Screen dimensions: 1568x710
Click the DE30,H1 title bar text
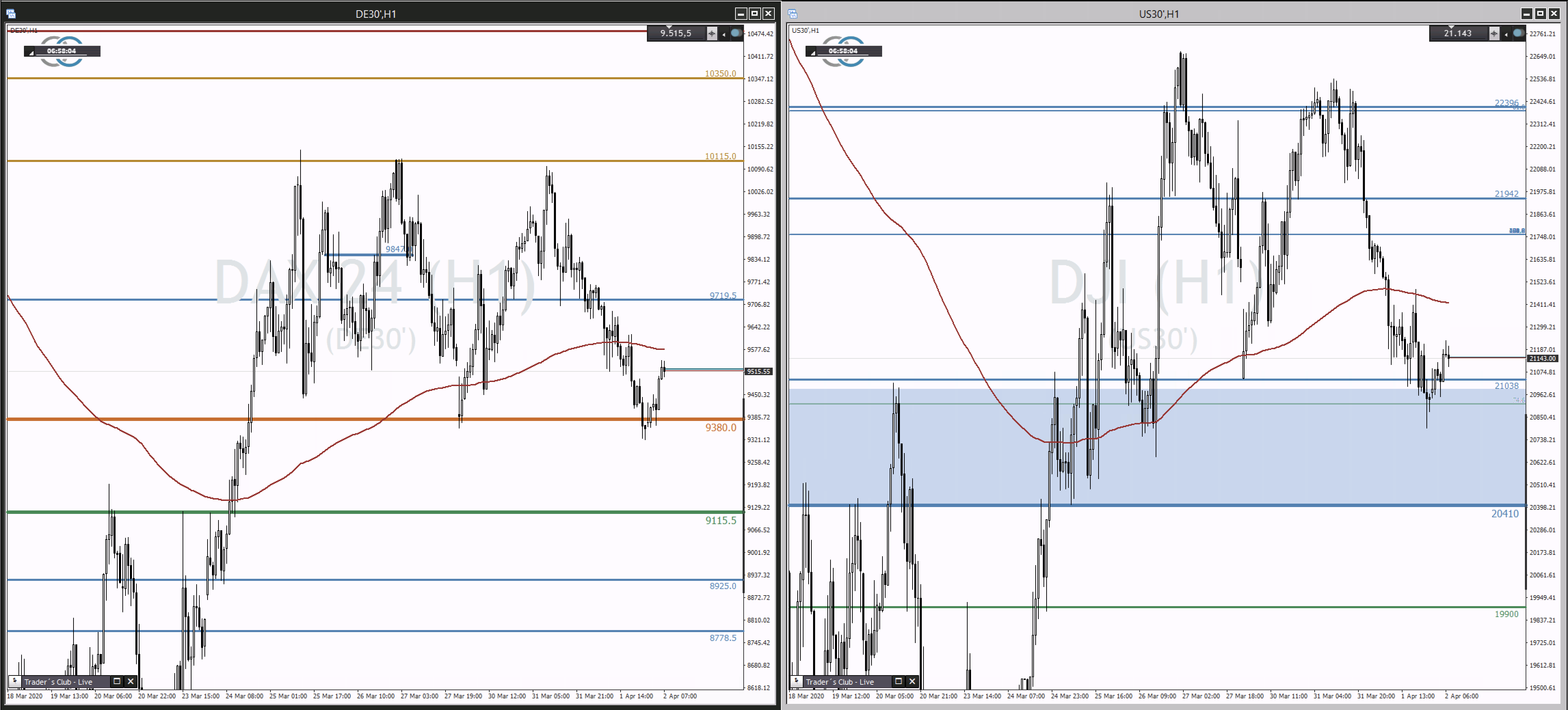click(x=375, y=14)
